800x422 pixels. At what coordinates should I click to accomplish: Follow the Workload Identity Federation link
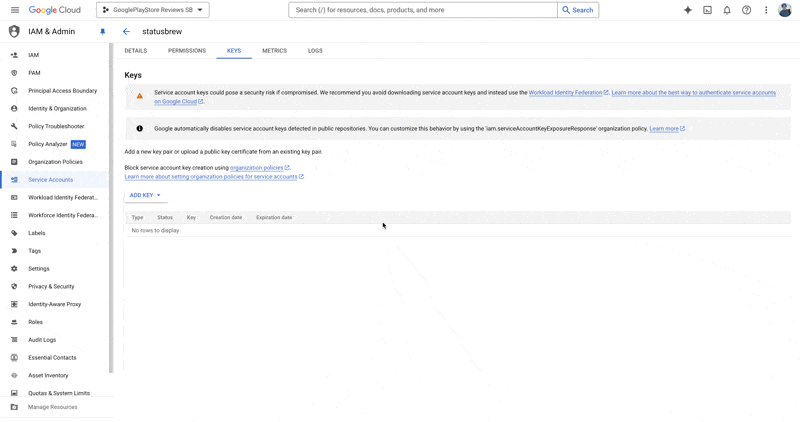click(x=566, y=92)
